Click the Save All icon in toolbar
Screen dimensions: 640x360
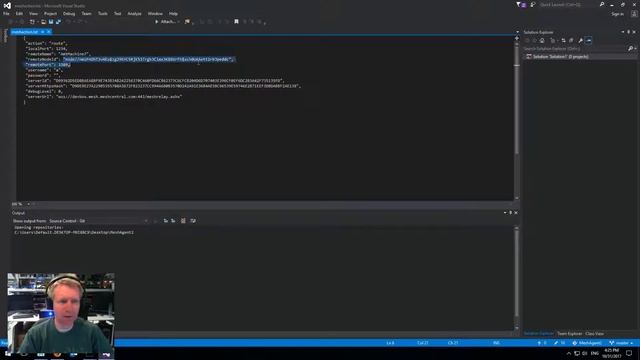point(58,22)
